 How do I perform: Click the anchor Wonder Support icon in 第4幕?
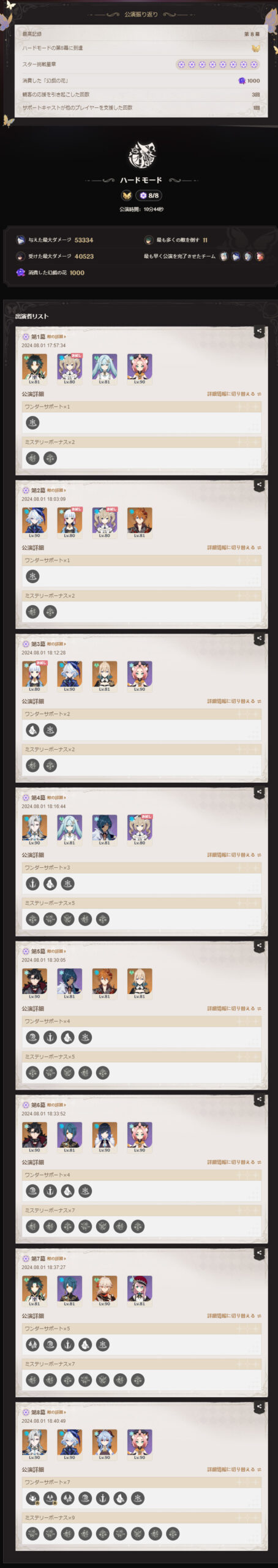click(32, 883)
